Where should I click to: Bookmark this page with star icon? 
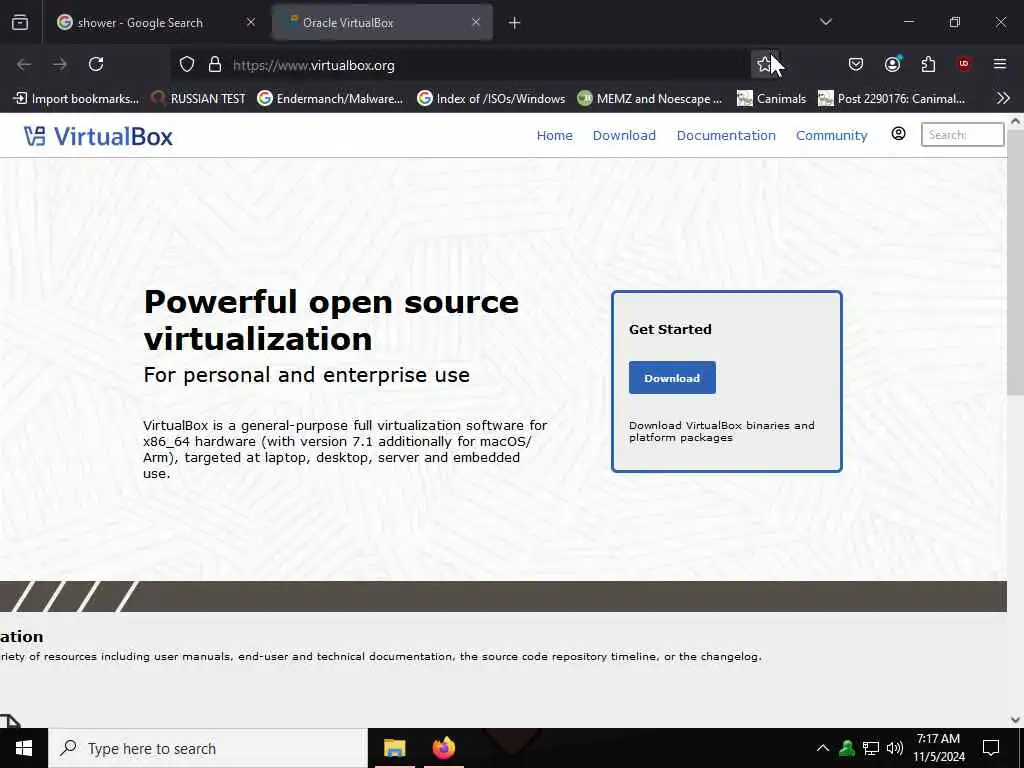764,64
